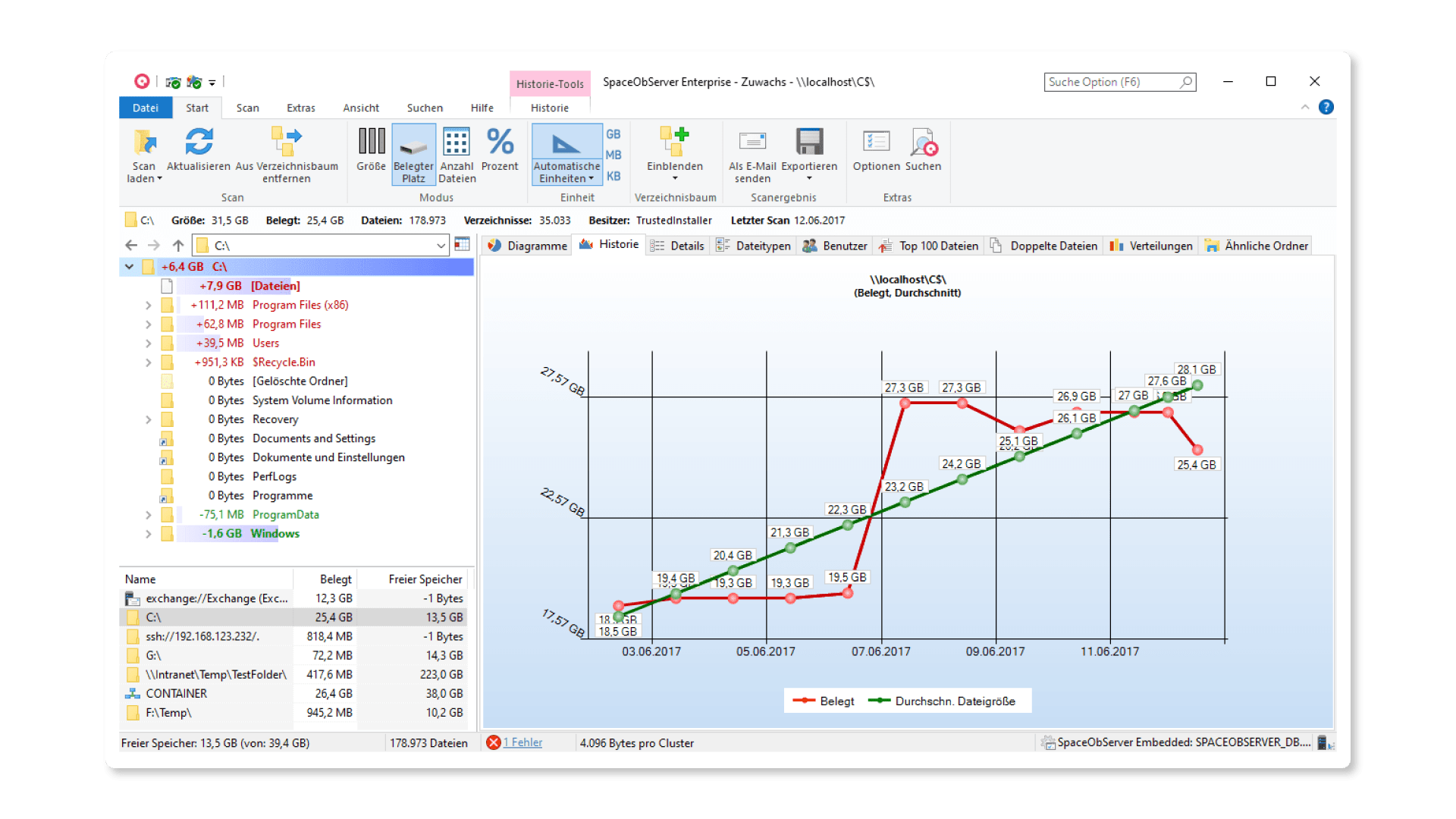Expand the Windows folder node
Image resolution: width=1456 pixels, height=819 pixels.
pos(149,534)
